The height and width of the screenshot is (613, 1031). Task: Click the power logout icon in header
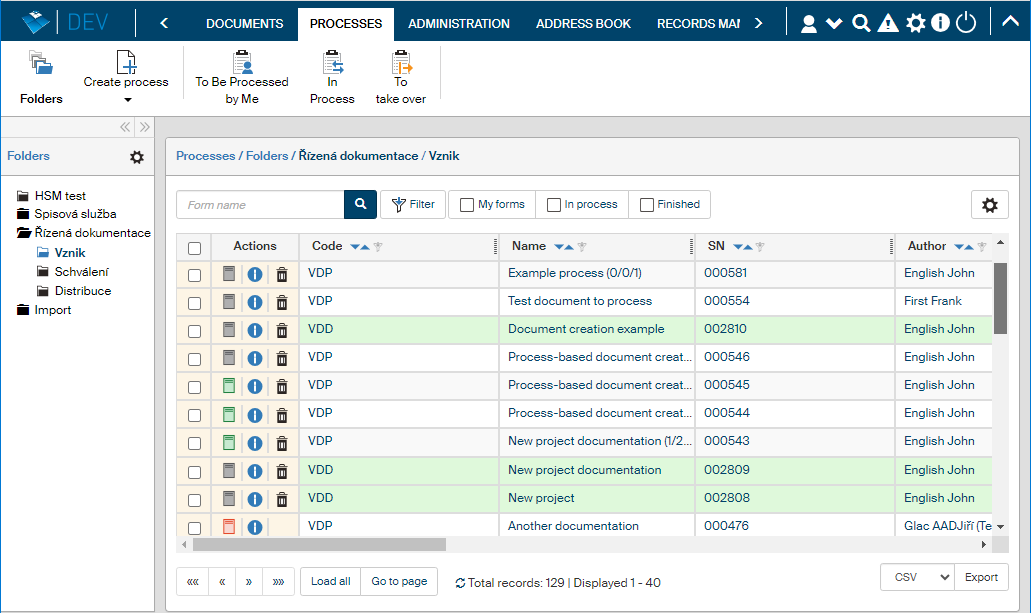pos(965,23)
